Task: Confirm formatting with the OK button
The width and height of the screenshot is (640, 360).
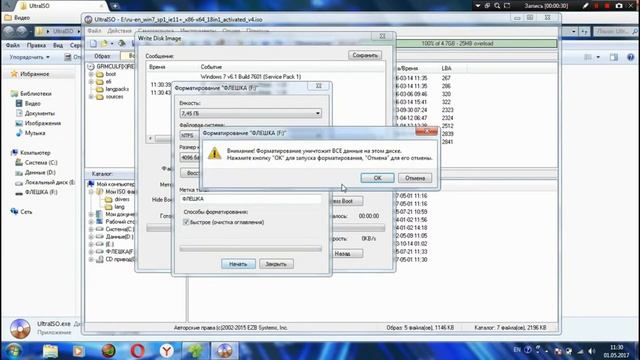Action: click(377, 178)
